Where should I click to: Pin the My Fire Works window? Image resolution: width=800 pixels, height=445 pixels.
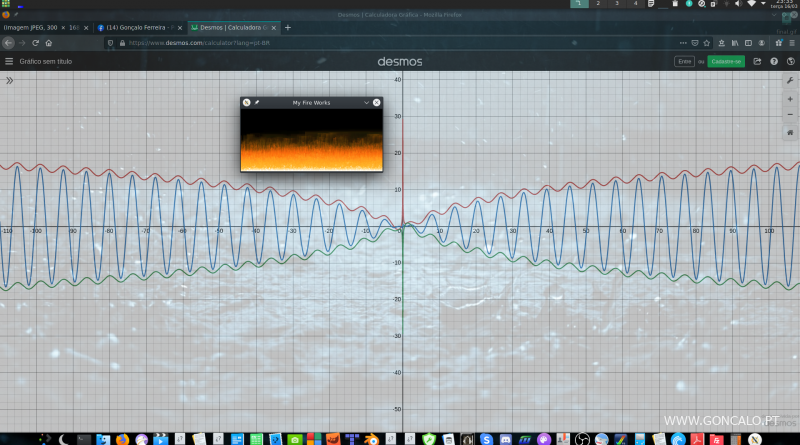click(x=257, y=102)
